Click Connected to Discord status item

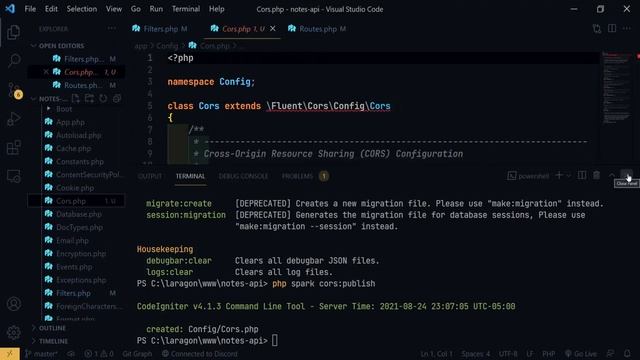pos(200,354)
